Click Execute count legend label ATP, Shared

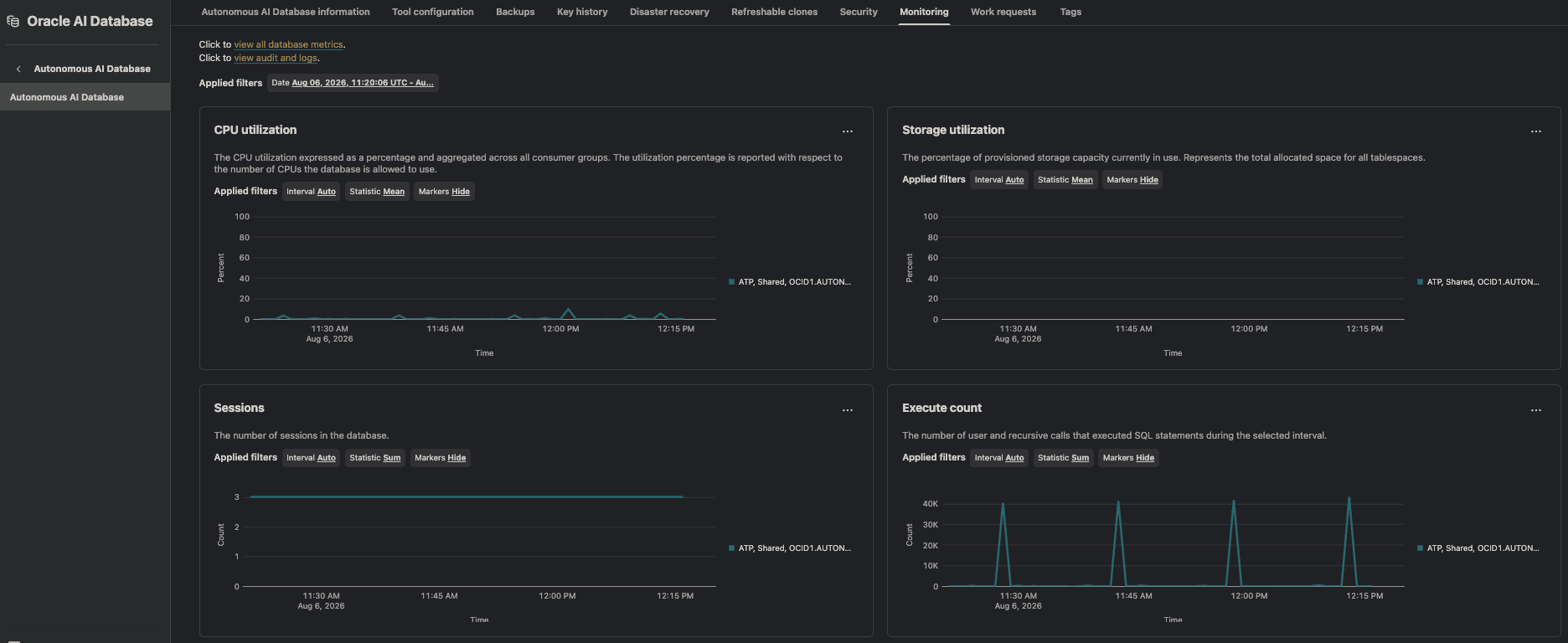1483,548
